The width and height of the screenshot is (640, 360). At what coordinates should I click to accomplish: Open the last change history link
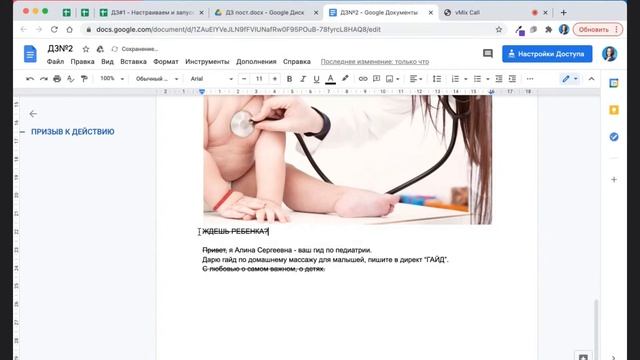click(x=375, y=62)
